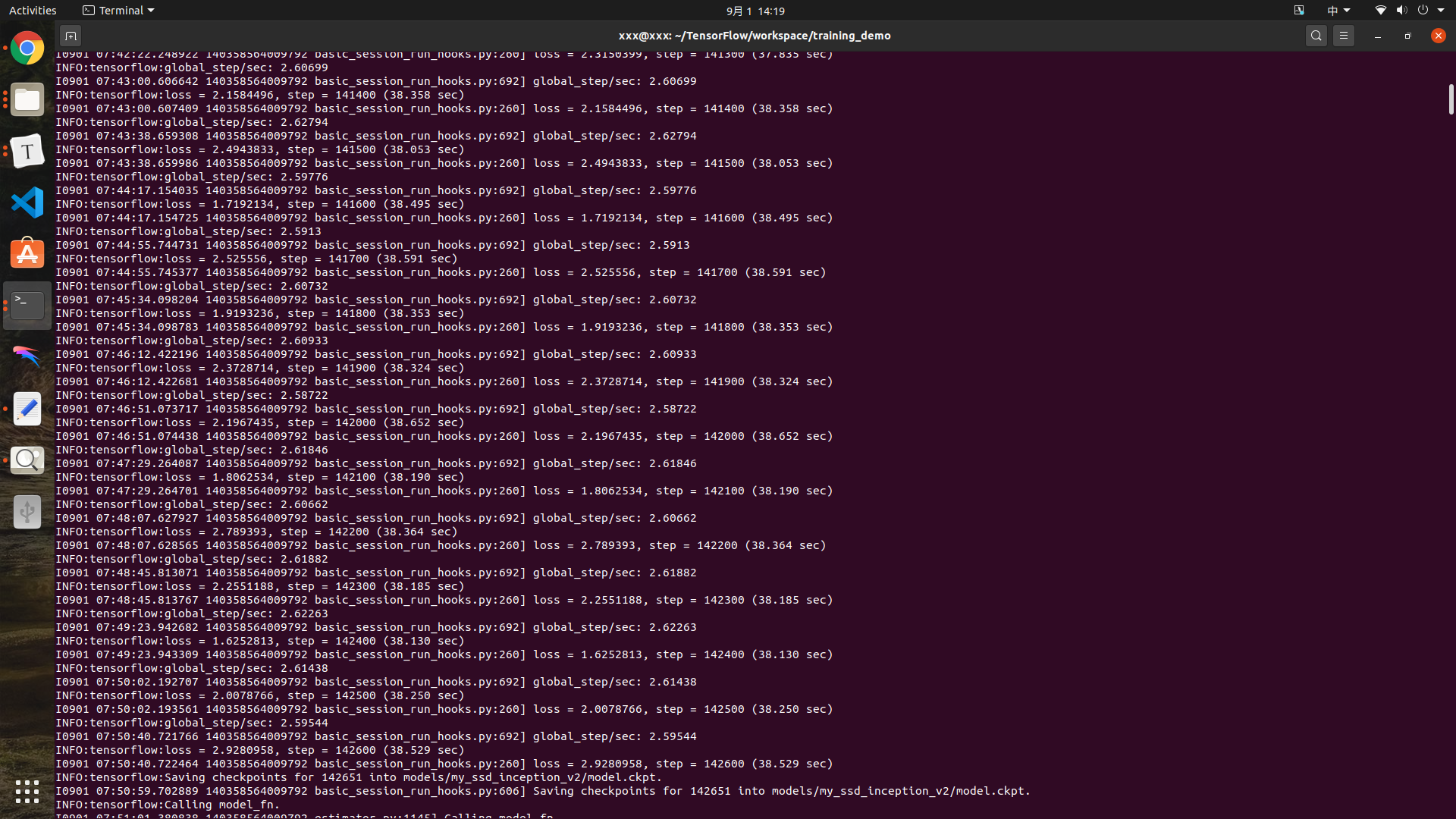
Task: Open the terminal hamburger menu
Action: 1344,36
